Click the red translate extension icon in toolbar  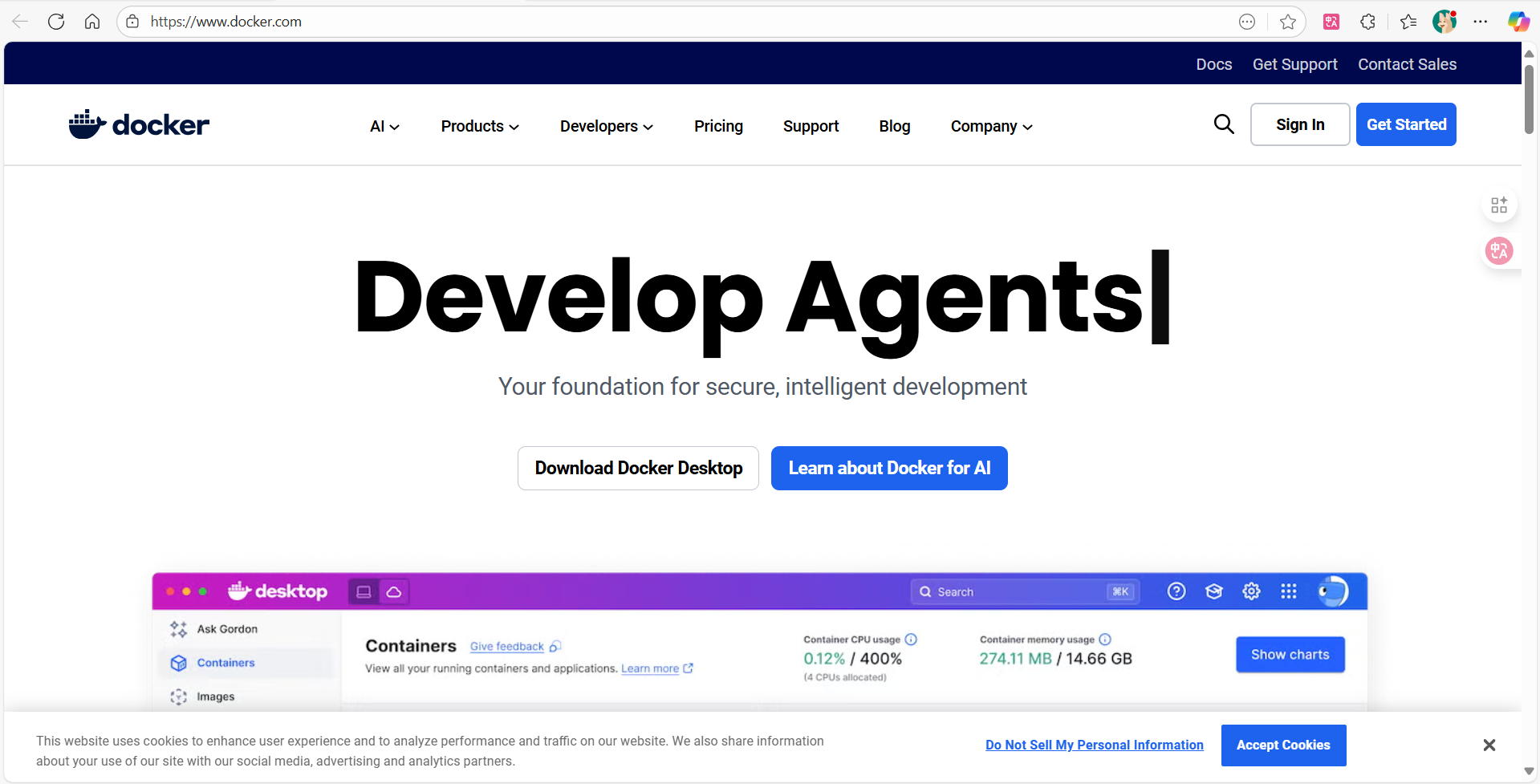(x=1331, y=22)
